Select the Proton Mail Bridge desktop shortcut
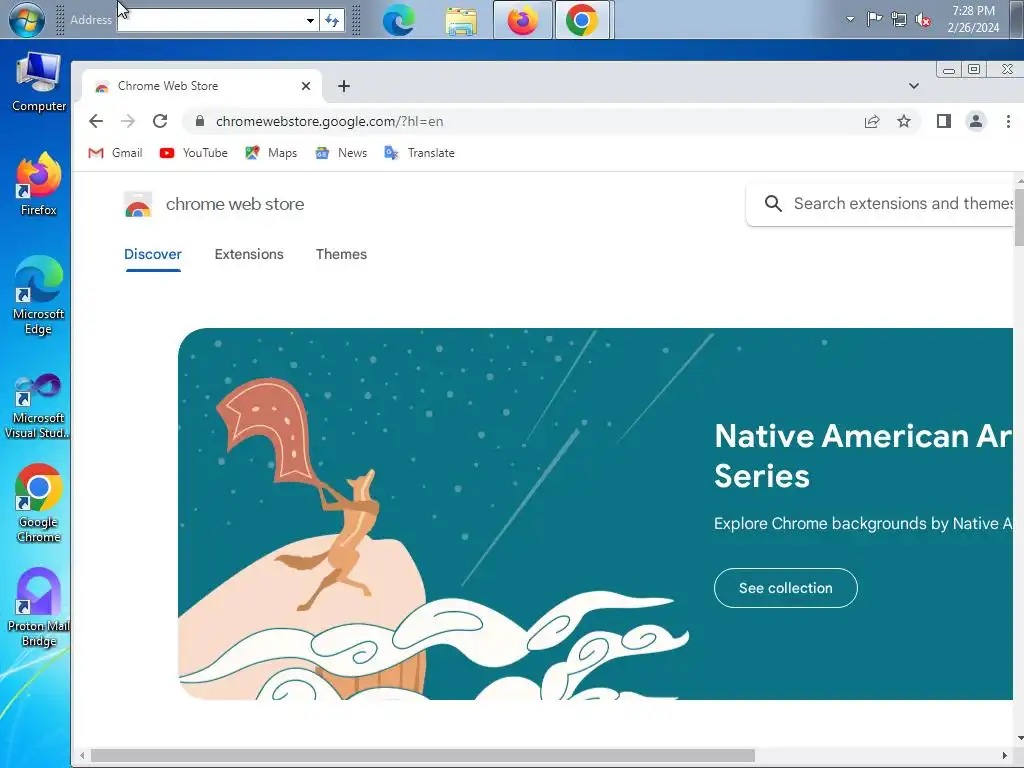The width and height of the screenshot is (1024, 768). 39,608
